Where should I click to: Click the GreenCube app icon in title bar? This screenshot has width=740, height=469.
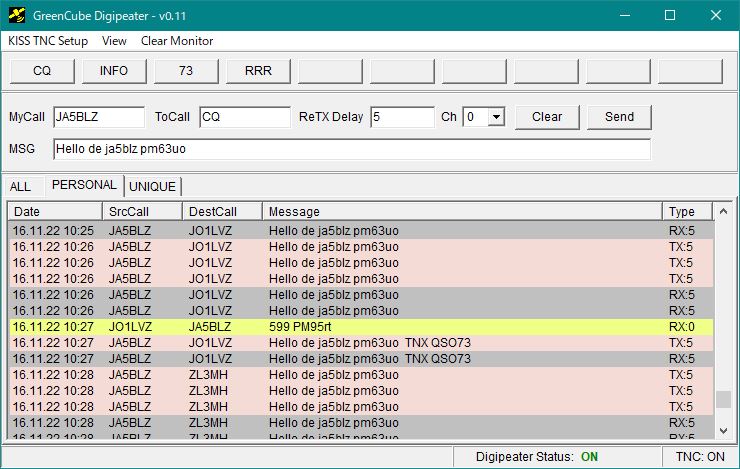tap(17, 16)
